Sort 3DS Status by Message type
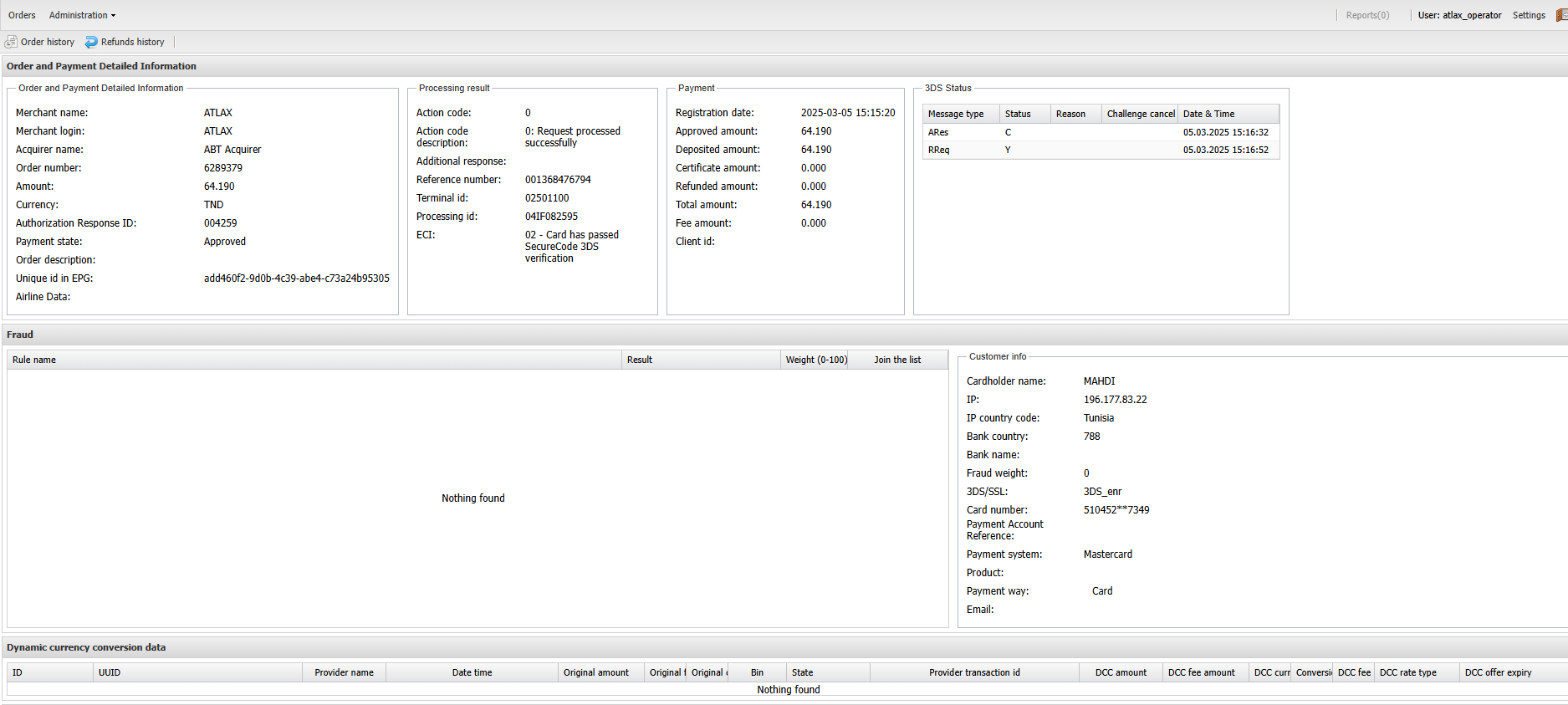 coord(955,114)
